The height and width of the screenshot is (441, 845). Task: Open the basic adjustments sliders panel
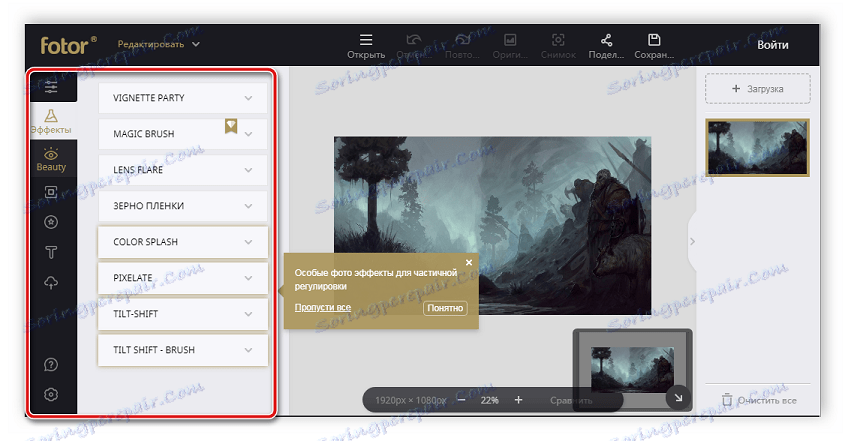click(51, 86)
